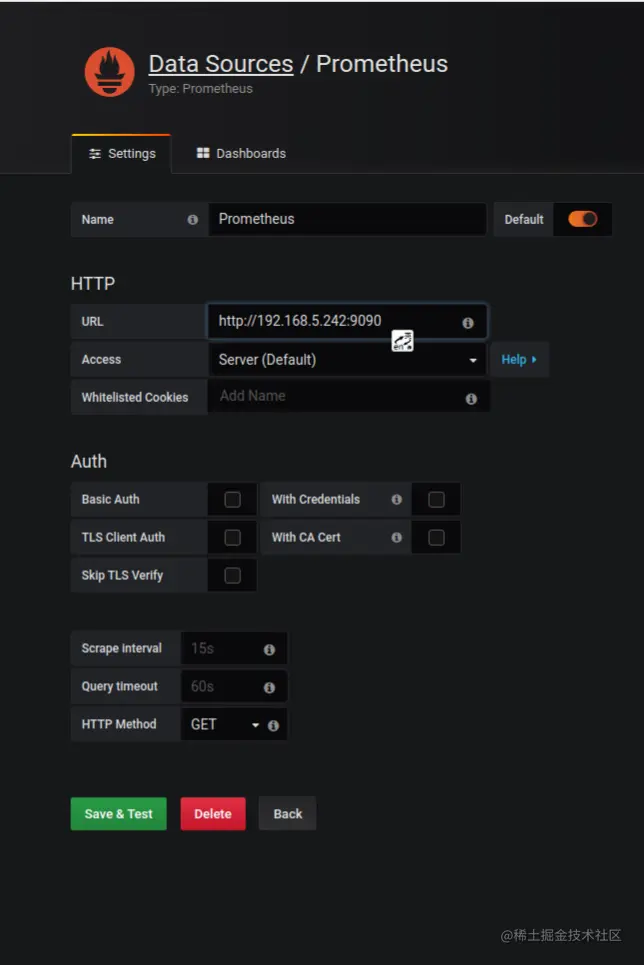
Task: Switch to the Dashboards tab
Action: (241, 153)
